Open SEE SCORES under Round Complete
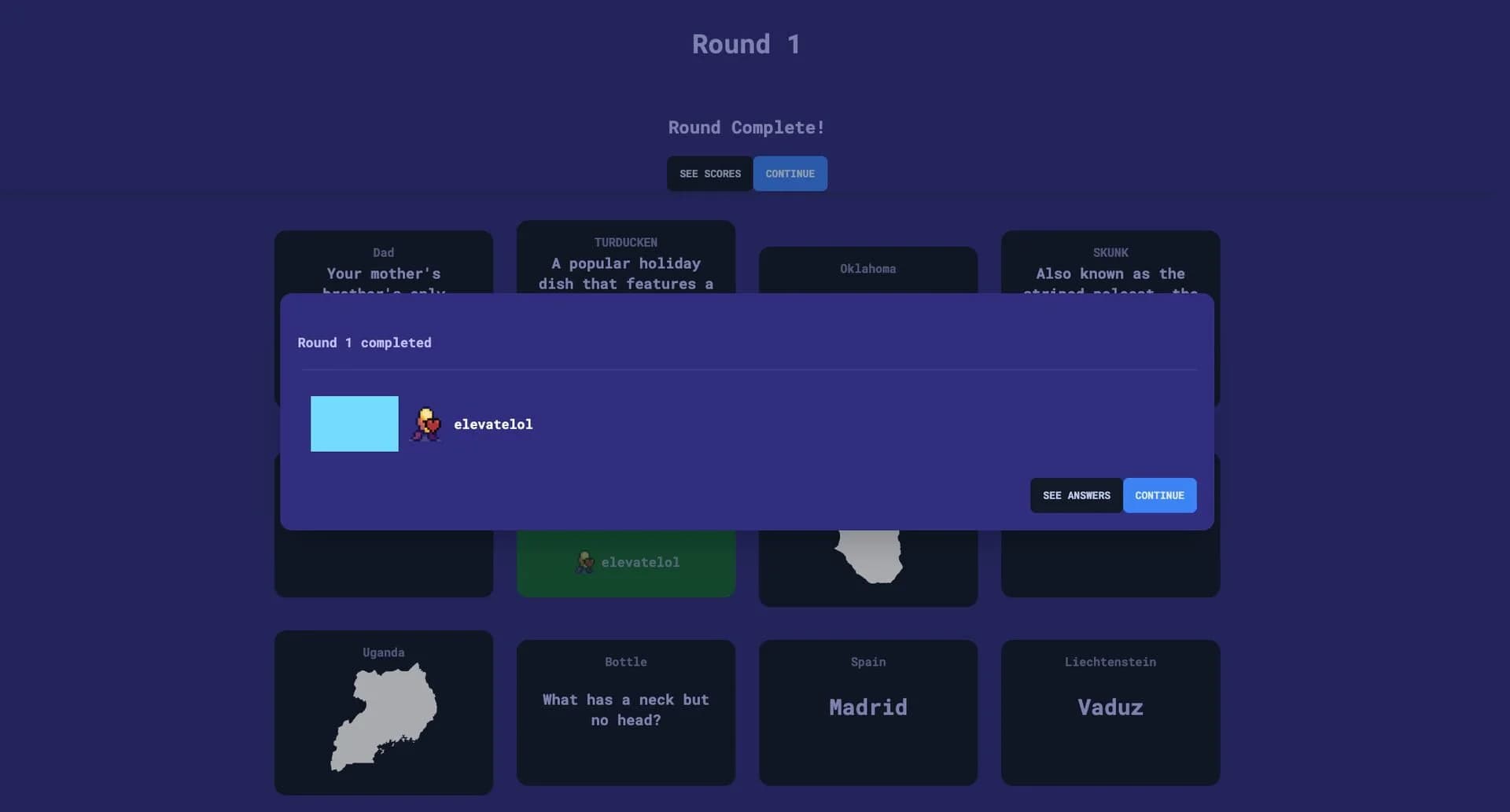 [x=709, y=174]
